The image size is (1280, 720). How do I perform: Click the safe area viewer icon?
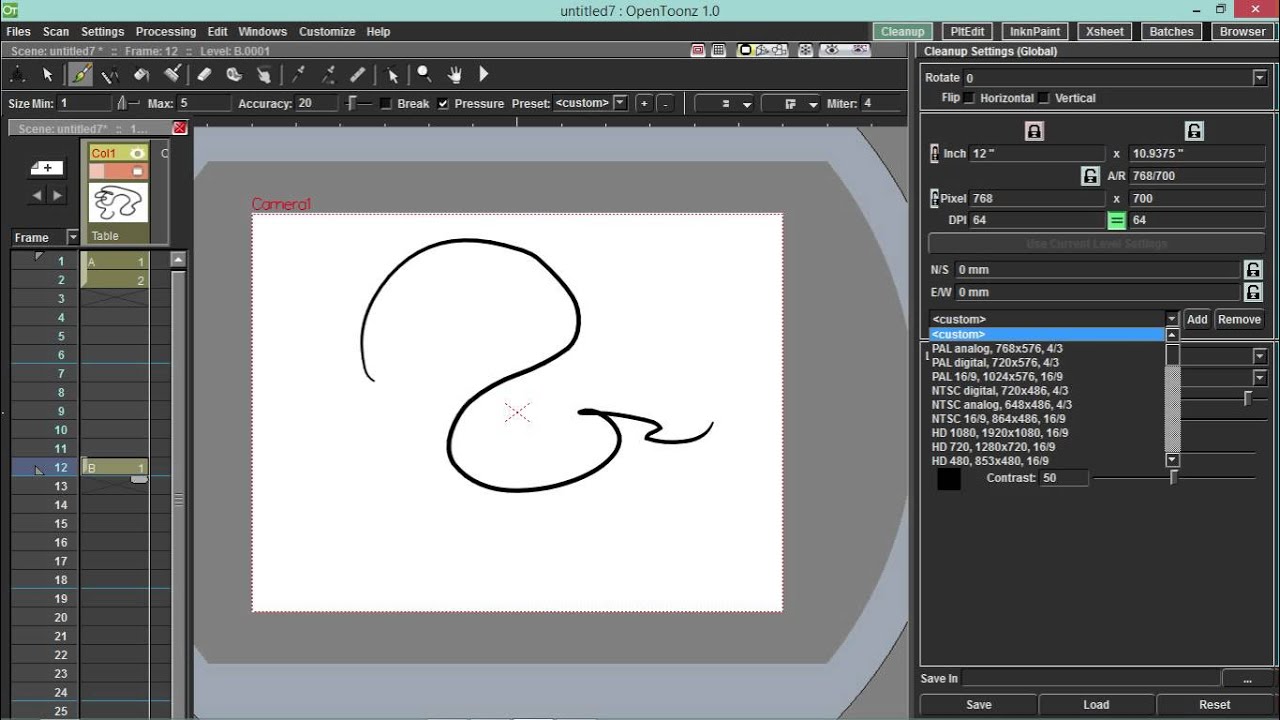click(699, 50)
